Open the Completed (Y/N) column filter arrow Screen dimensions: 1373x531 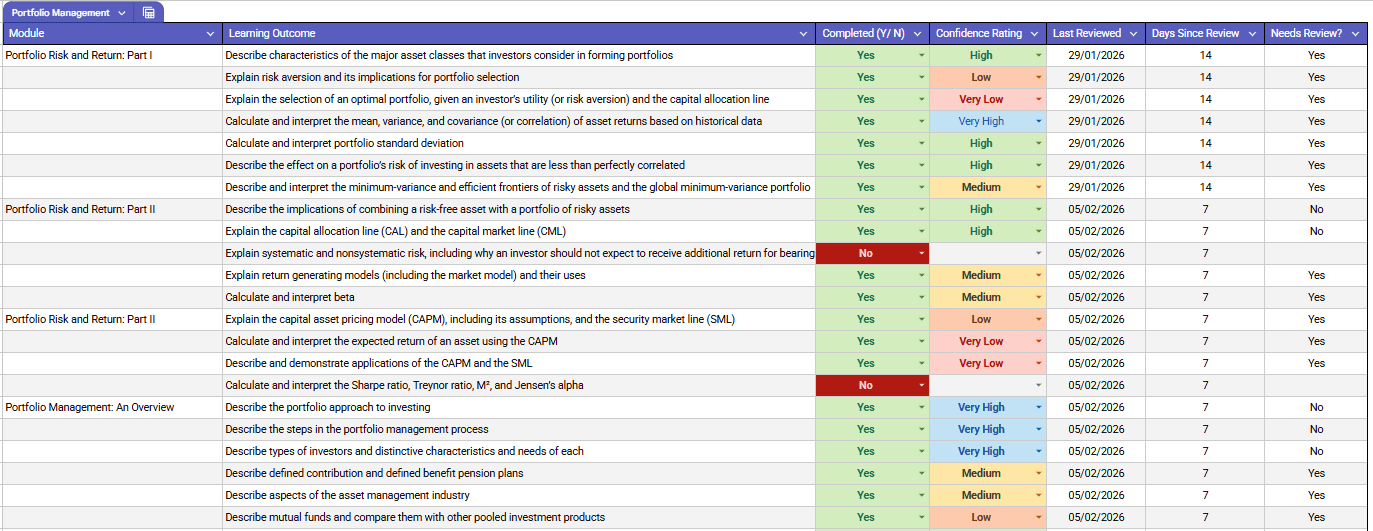tap(918, 34)
